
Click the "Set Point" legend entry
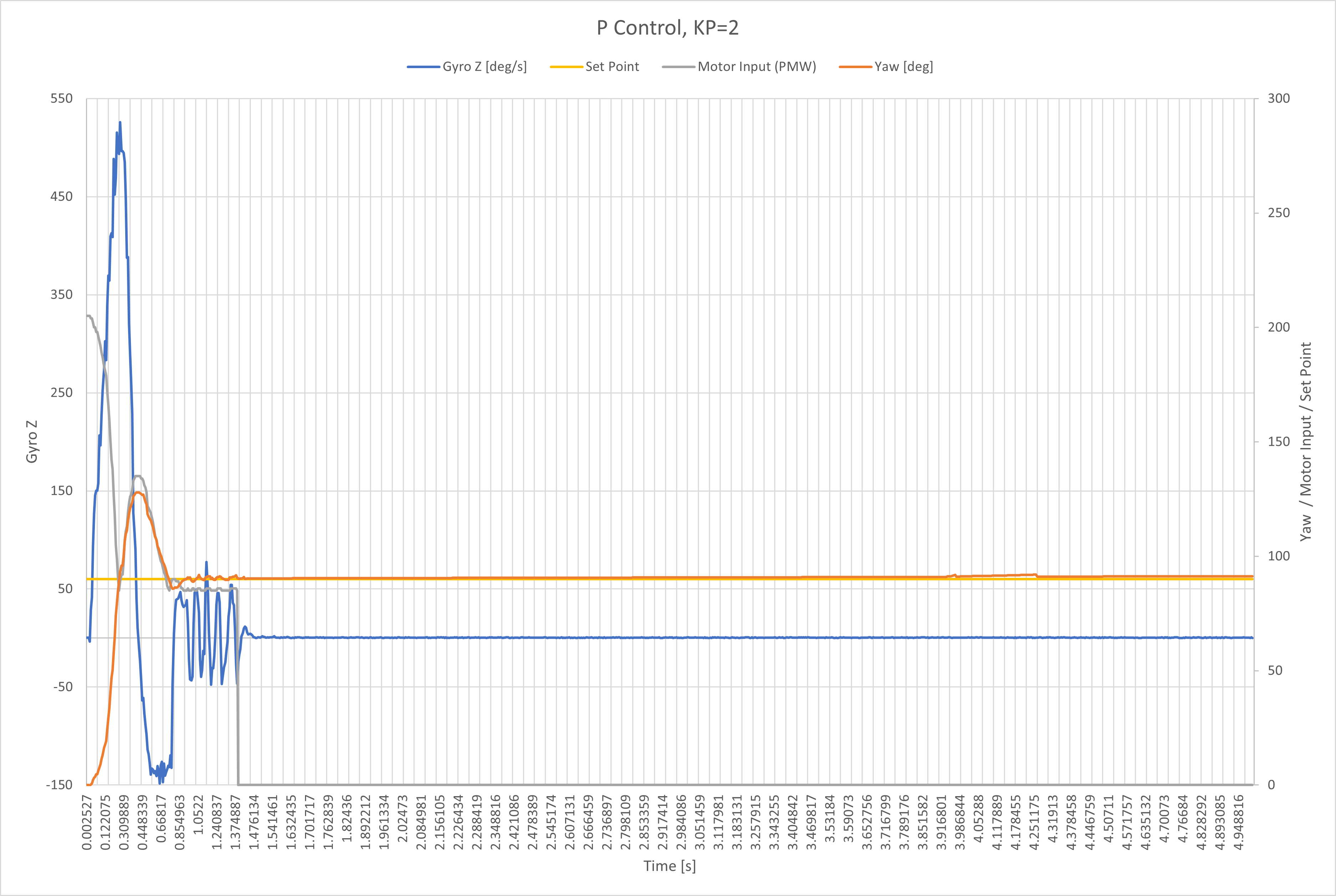tap(594, 66)
